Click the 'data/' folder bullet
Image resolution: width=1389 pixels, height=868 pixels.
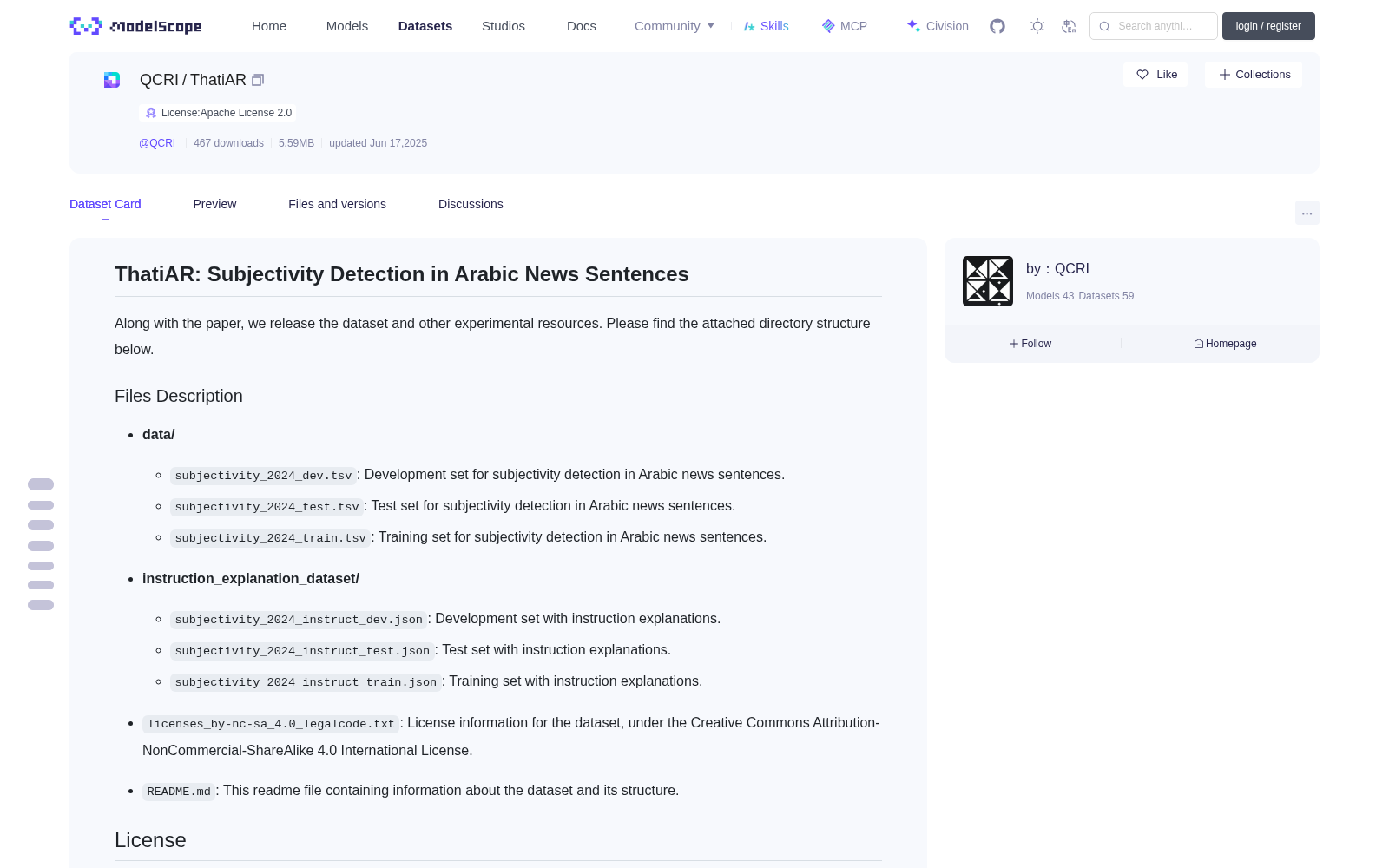[x=158, y=435]
